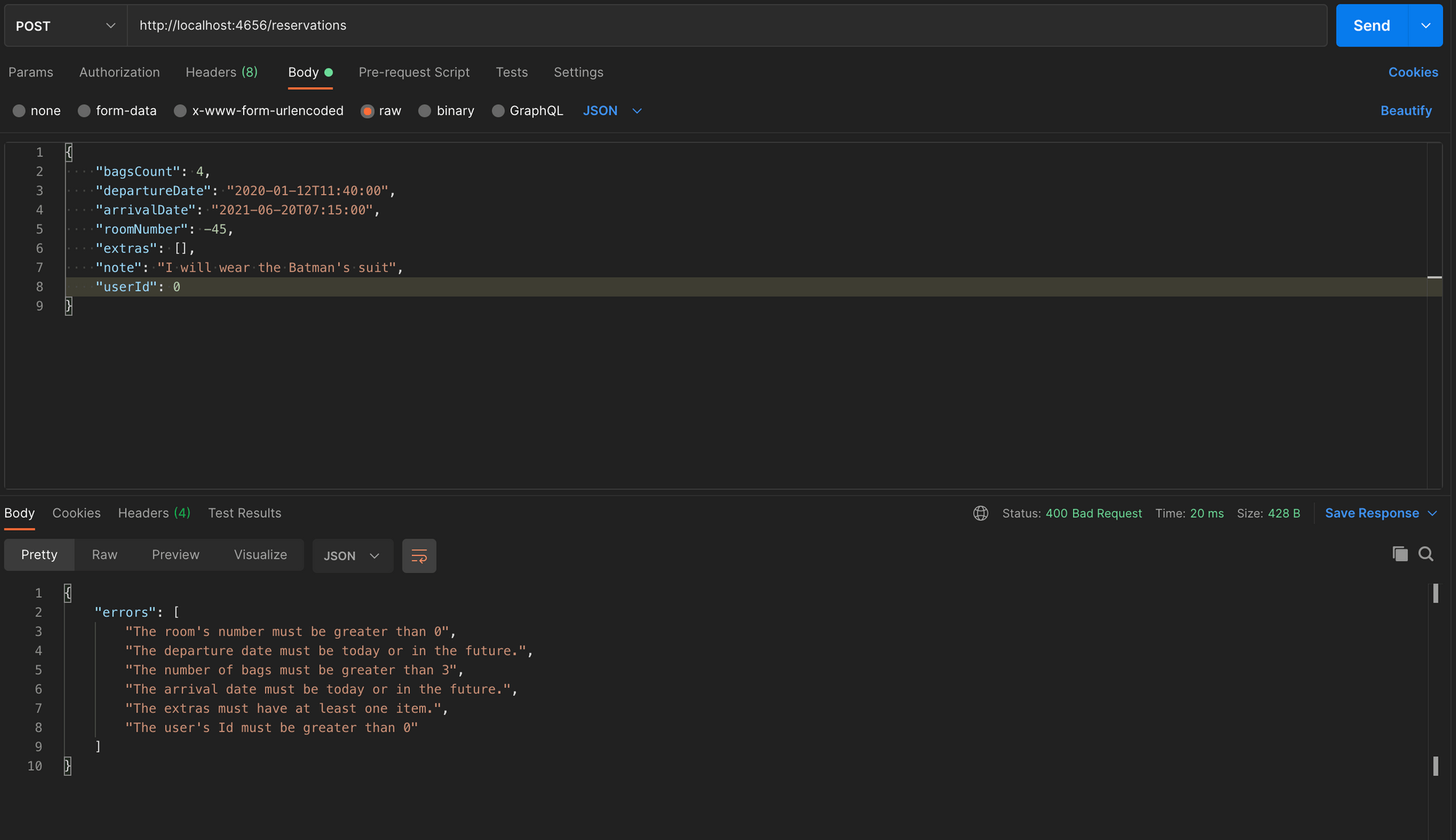Click the Send button's dropdown arrow

(x=1425, y=25)
